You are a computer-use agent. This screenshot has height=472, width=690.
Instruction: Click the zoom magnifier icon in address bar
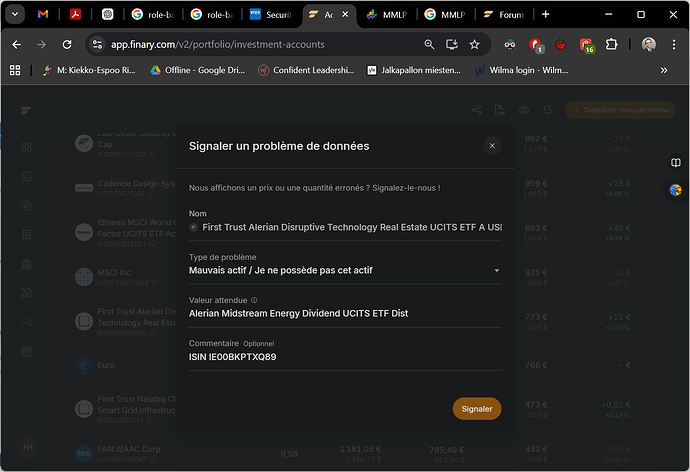point(429,44)
